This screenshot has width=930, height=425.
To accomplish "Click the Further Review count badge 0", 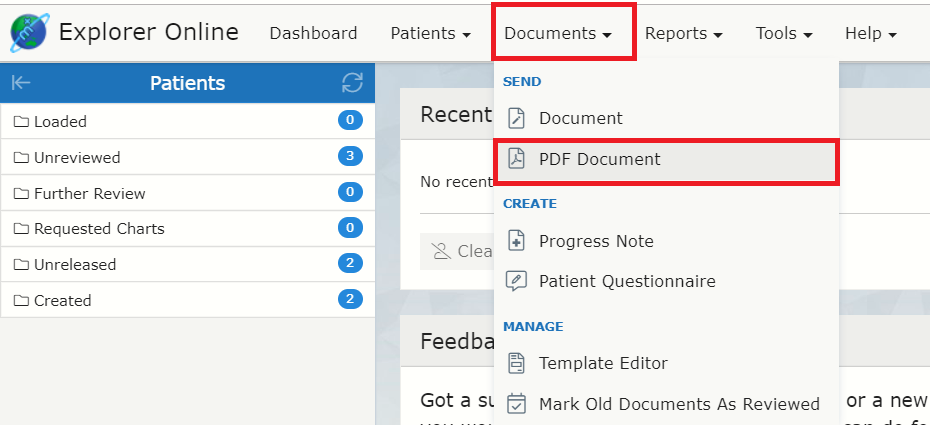I will (350, 192).
